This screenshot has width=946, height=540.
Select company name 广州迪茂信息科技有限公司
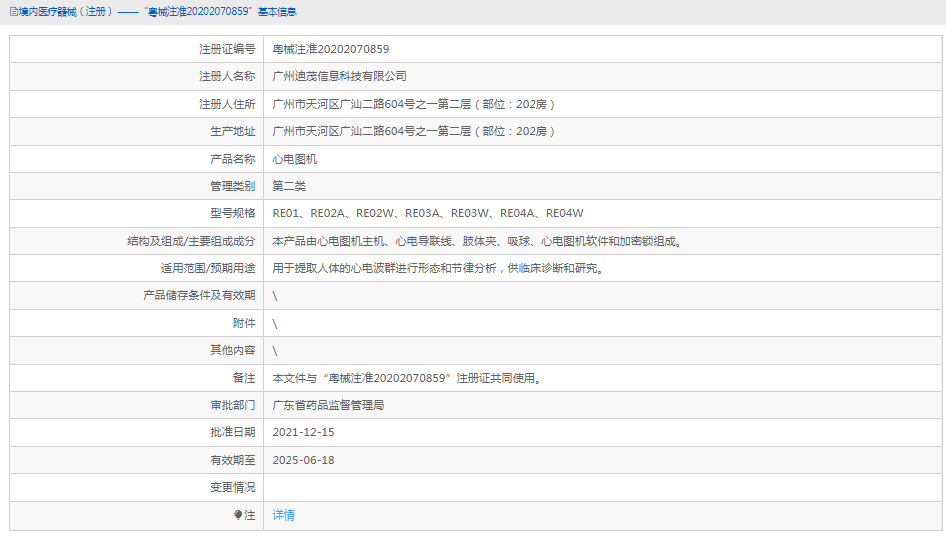pos(340,77)
